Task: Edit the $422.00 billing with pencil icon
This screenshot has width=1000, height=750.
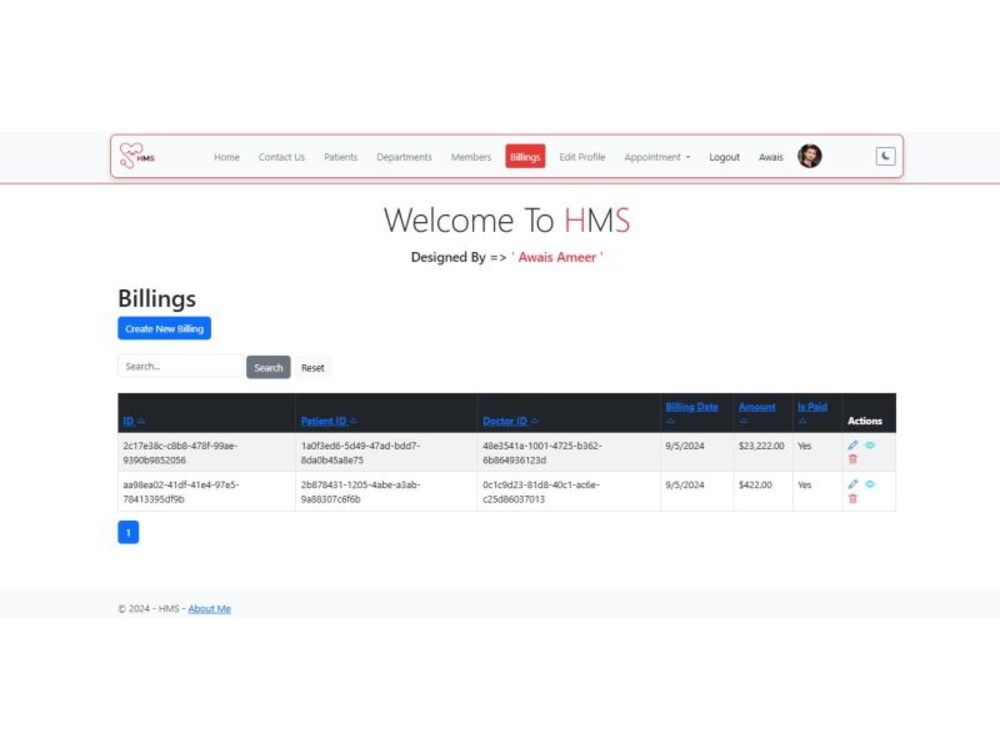Action: coord(853,484)
